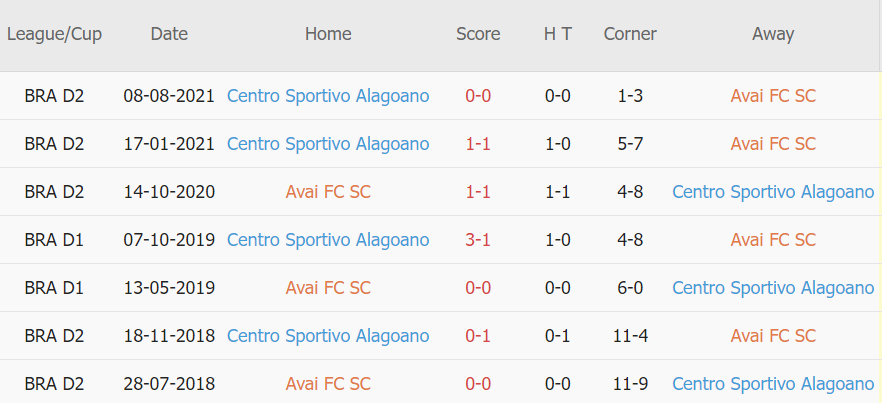Select the Corner column header
The image size is (882, 403).
[x=630, y=34]
